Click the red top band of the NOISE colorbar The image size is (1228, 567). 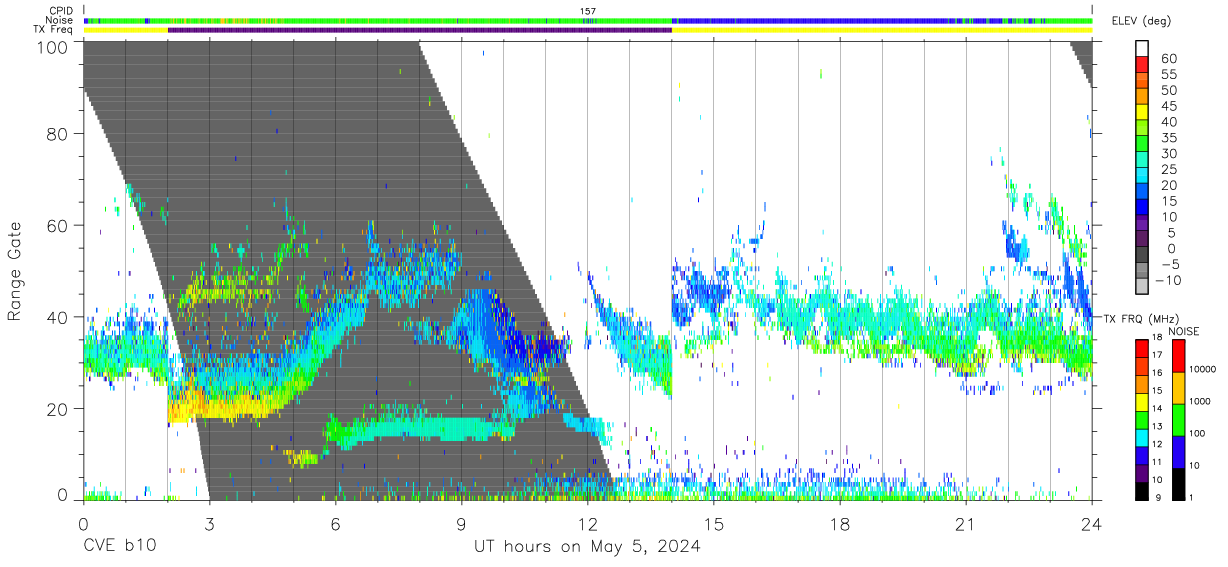point(1179,355)
